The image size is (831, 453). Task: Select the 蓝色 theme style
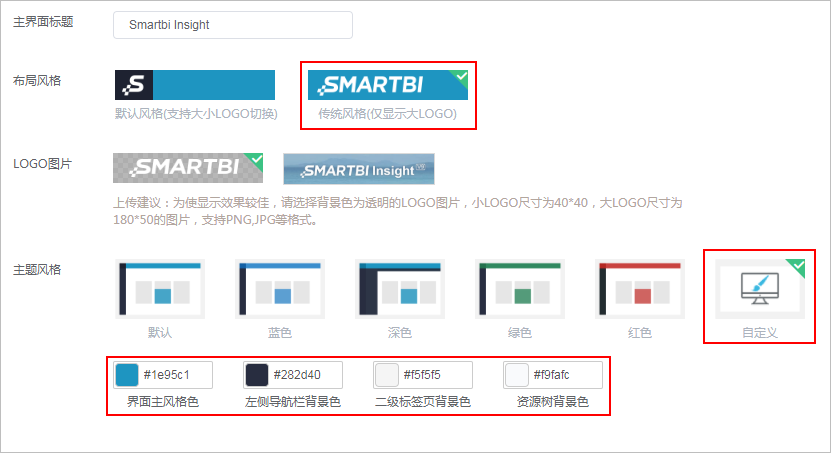[280, 289]
